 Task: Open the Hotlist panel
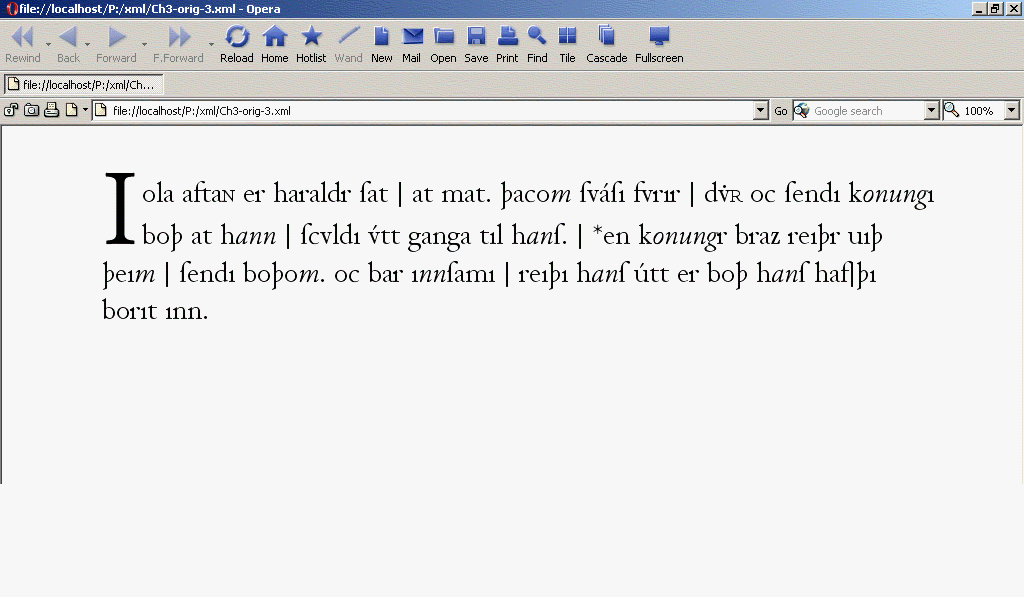(x=311, y=45)
